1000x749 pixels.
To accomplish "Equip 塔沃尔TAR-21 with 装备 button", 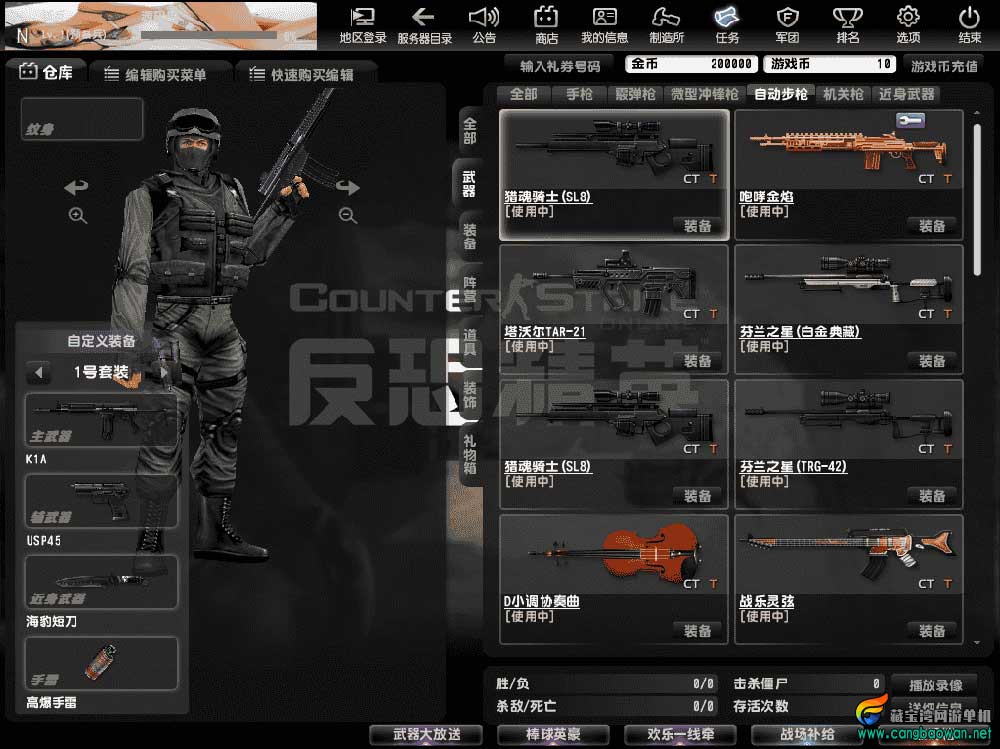I will [698, 361].
